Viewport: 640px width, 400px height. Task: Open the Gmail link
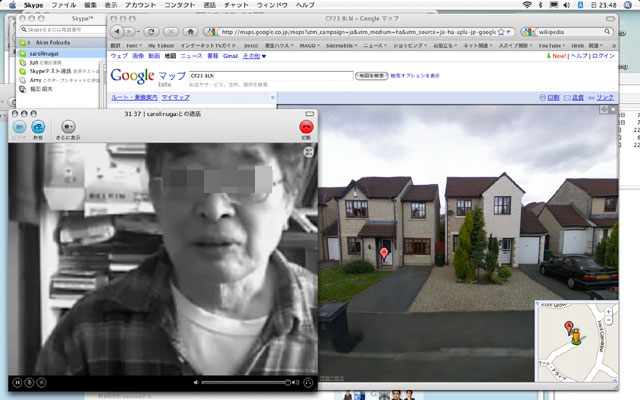pos(230,56)
